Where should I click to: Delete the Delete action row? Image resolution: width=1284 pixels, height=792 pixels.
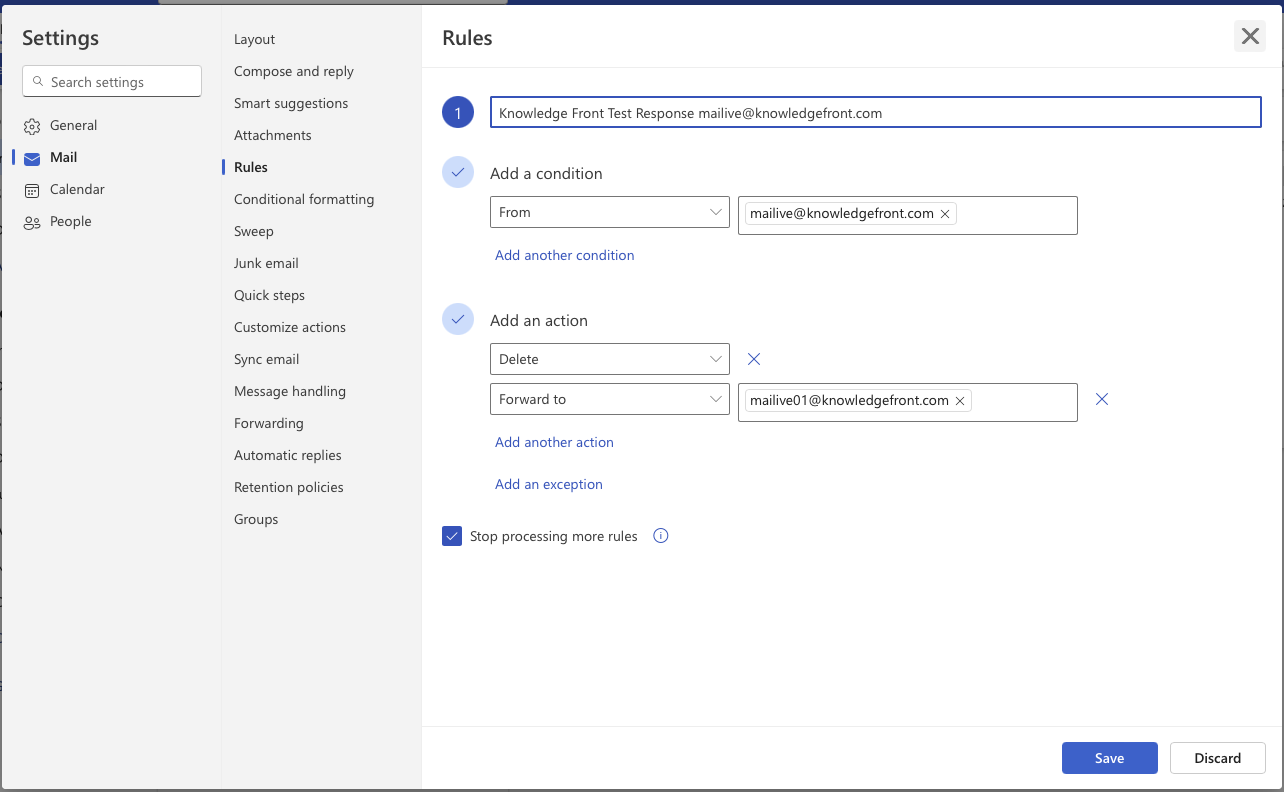[x=754, y=359]
